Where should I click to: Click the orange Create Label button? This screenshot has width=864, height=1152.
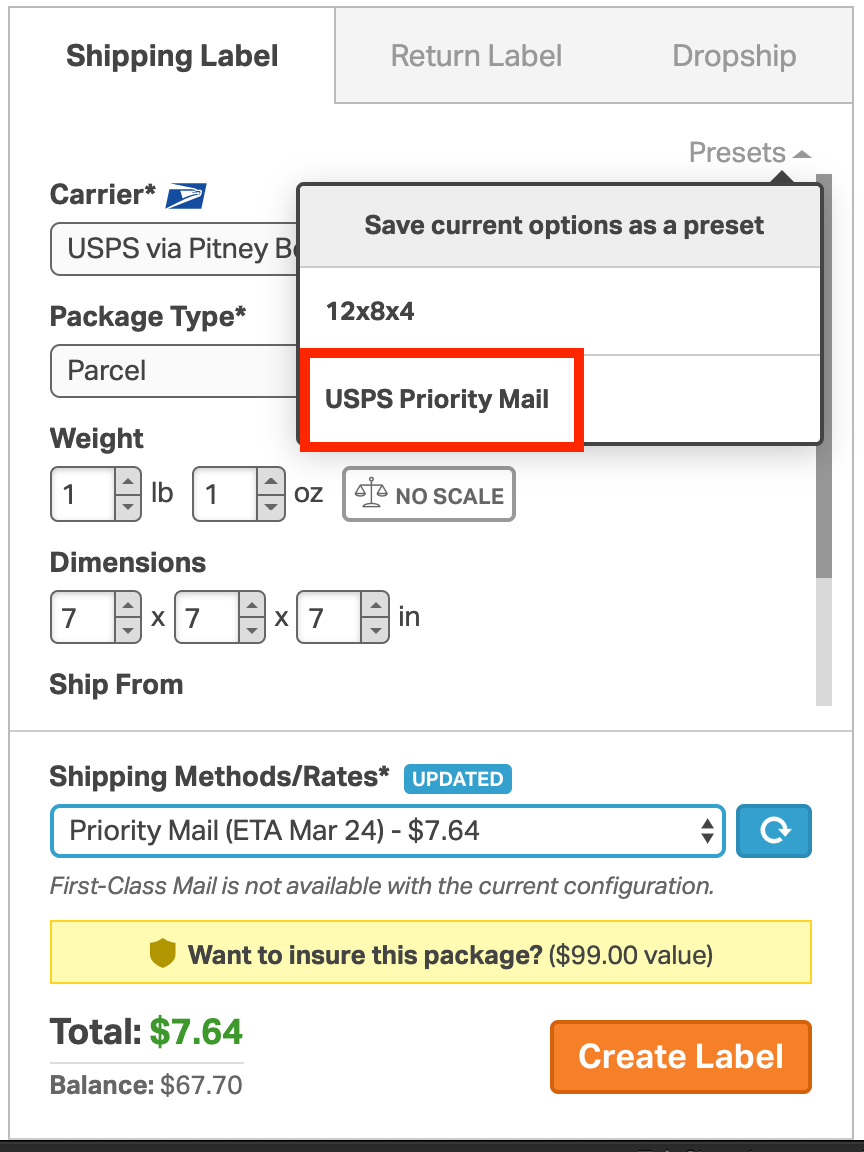680,1056
